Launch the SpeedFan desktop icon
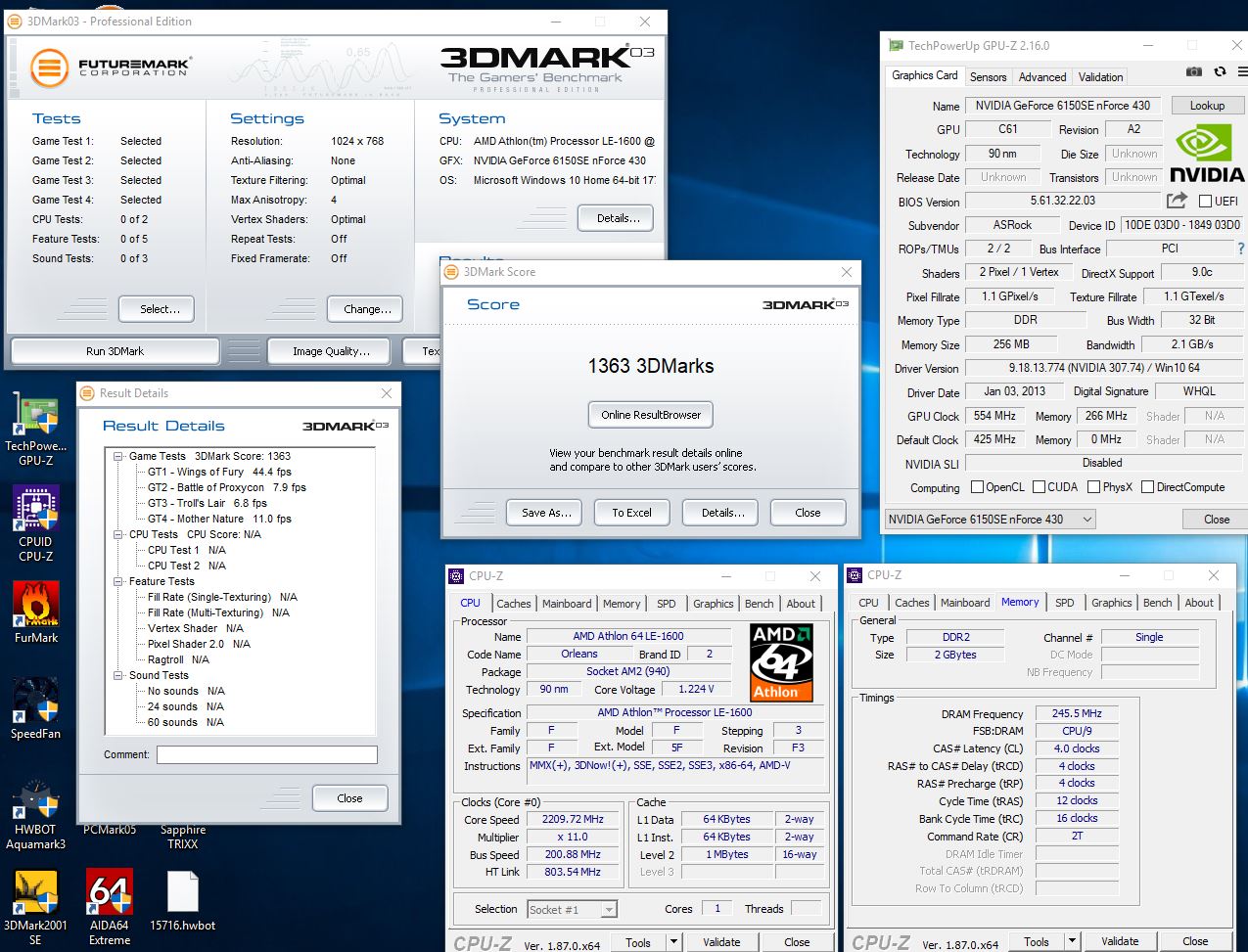Image resolution: width=1248 pixels, height=952 pixels. (35, 708)
